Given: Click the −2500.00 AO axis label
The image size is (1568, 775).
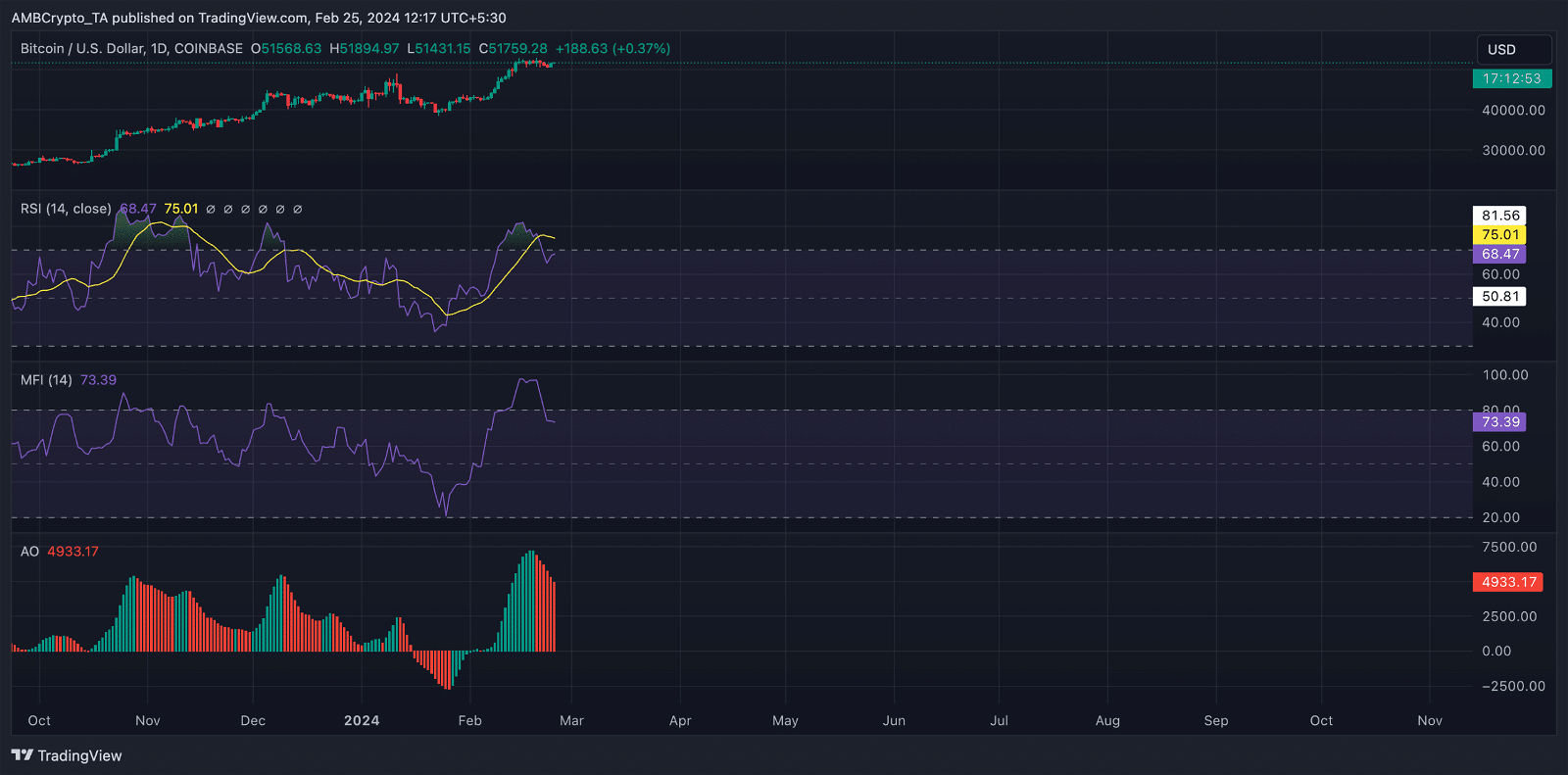Looking at the screenshot, I should [1513, 686].
